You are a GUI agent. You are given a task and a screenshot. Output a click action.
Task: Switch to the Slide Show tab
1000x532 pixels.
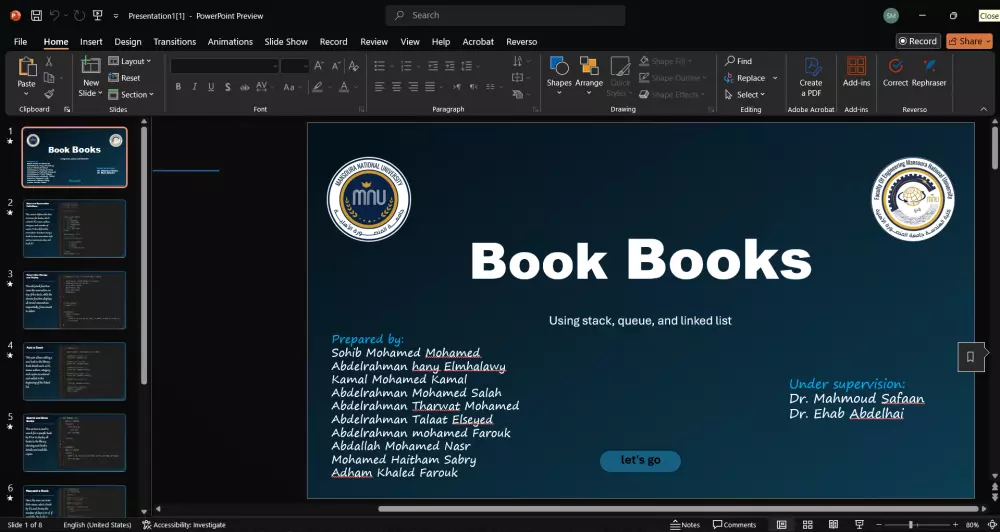[x=286, y=42]
